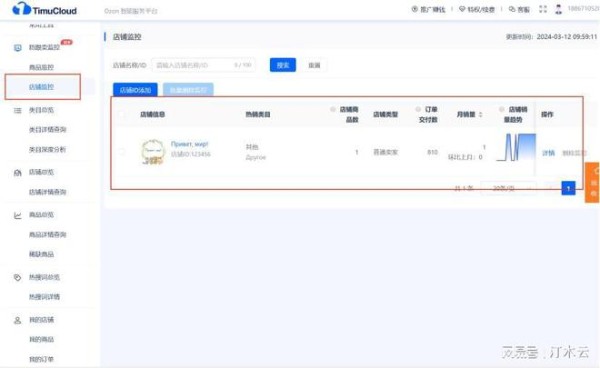Click the TimuCloud logo

coord(44,9)
